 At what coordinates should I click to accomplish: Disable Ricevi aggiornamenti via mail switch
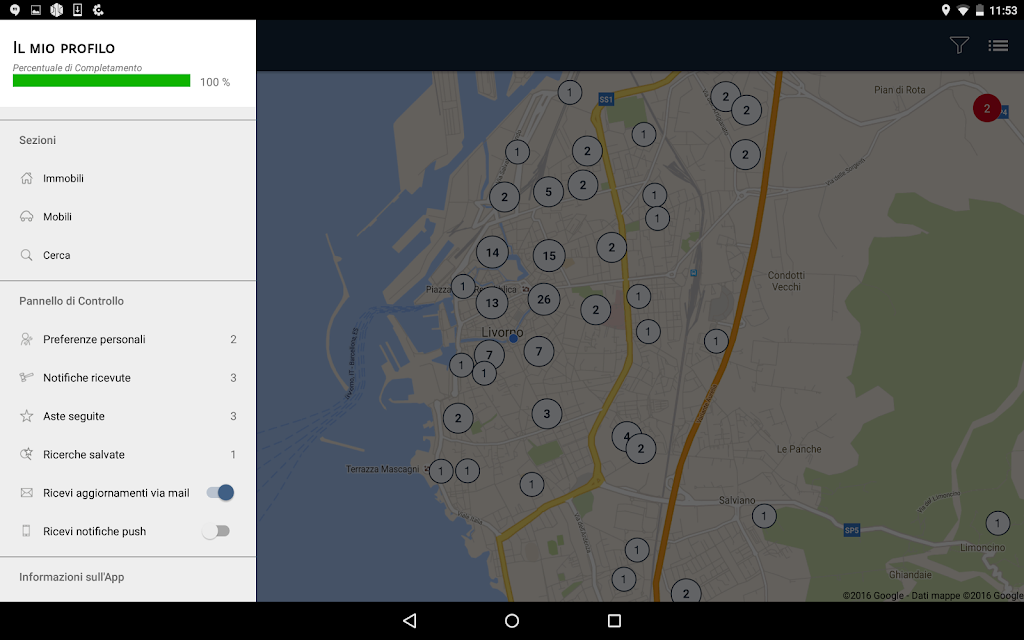(220, 492)
